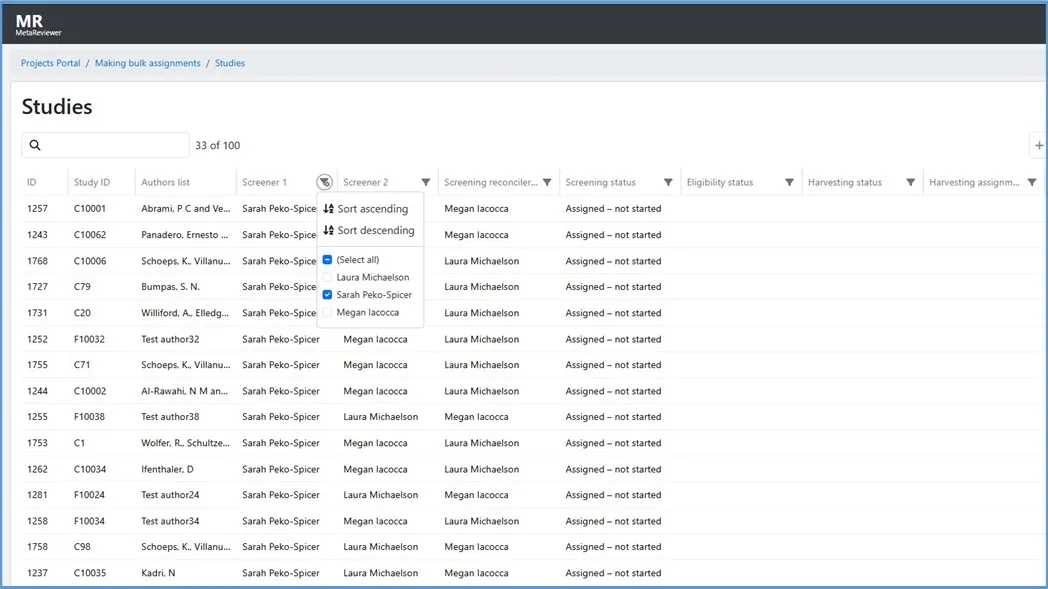This screenshot has height=589, width=1048.
Task: Click the search magnifier icon
Action: (35, 146)
